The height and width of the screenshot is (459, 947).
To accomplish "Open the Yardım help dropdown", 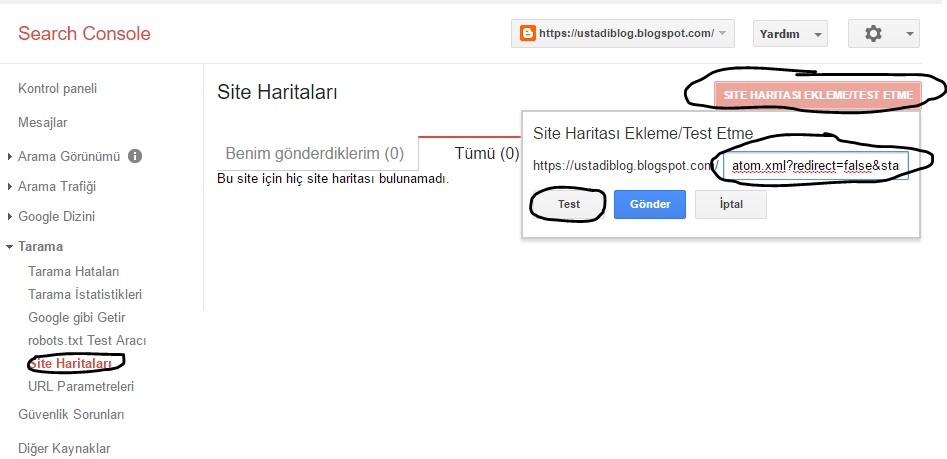I will point(790,34).
